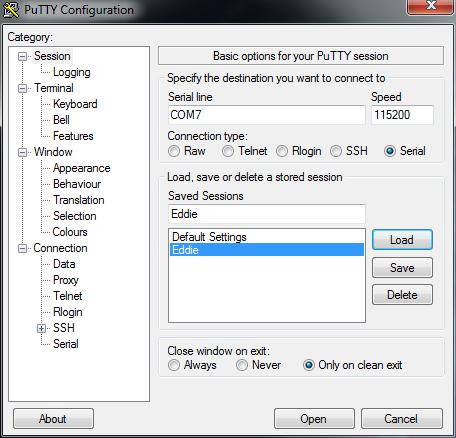Collapse the Session tree node

(x=22, y=56)
